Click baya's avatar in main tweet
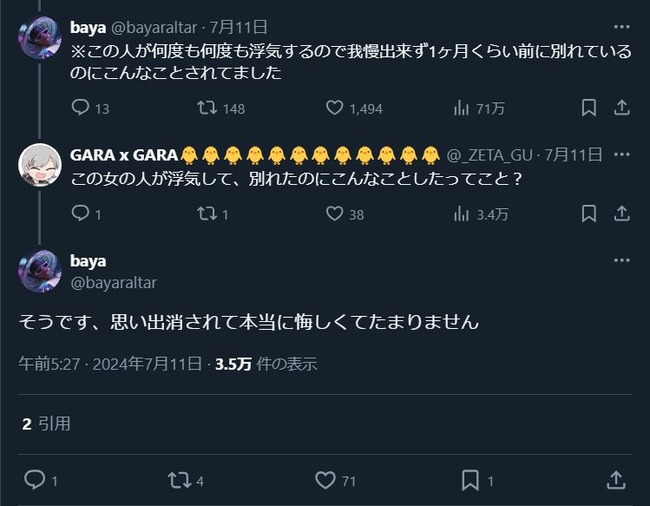 coord(40,271)
